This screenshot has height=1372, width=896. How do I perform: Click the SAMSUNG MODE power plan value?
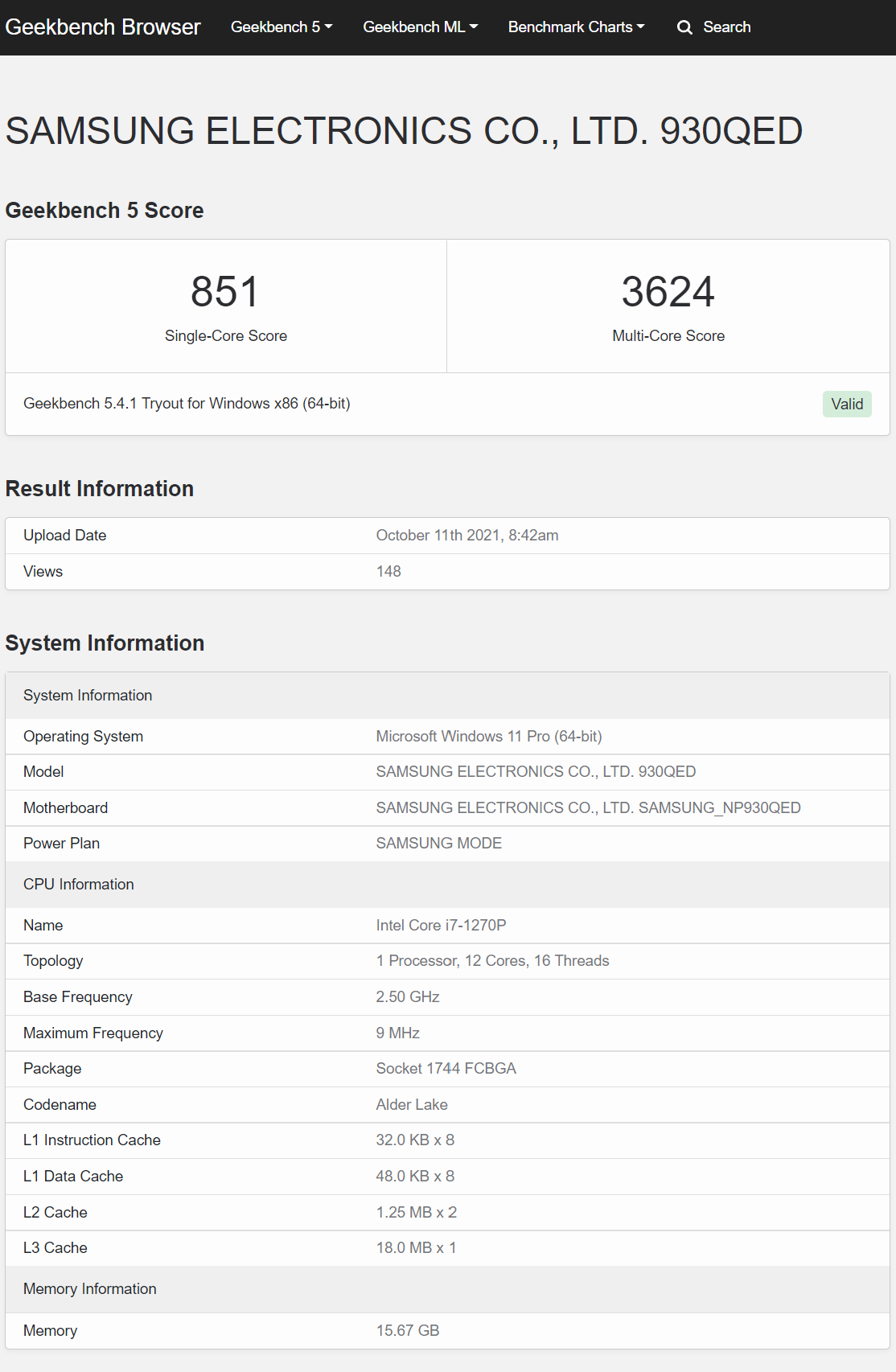click(438, 844)
